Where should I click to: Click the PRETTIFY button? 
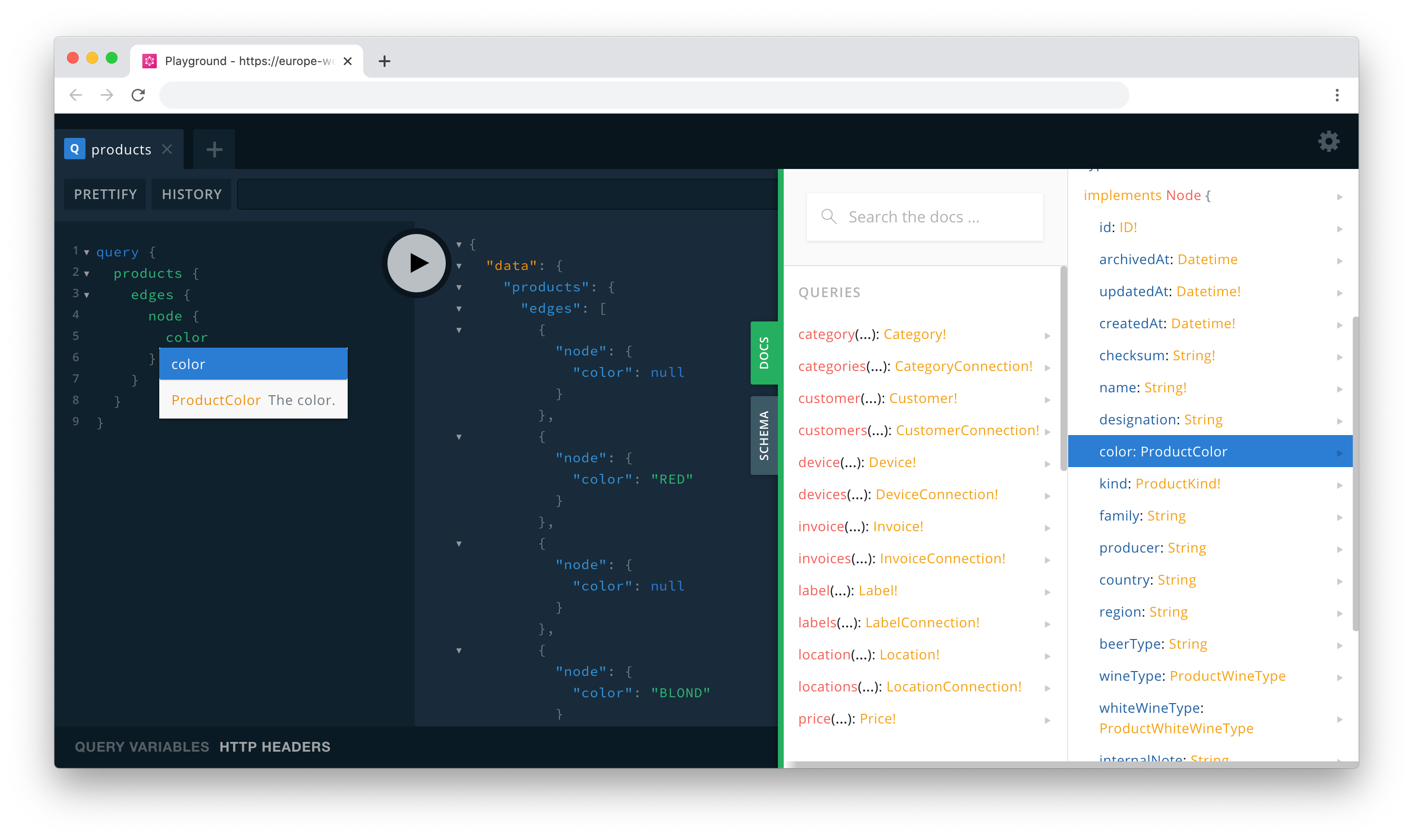[105, 194]
